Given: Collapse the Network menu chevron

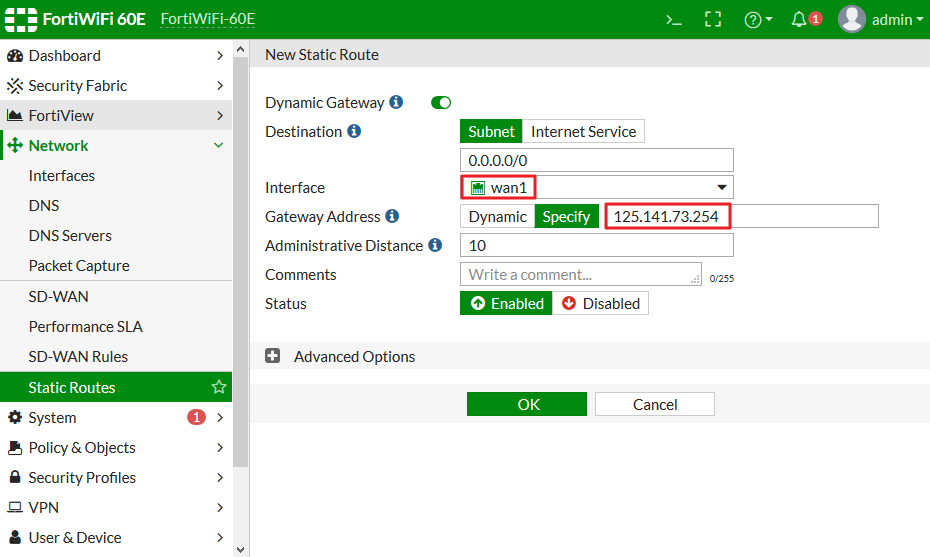Looking at the screenshot, I should click(x=219, y=145).
